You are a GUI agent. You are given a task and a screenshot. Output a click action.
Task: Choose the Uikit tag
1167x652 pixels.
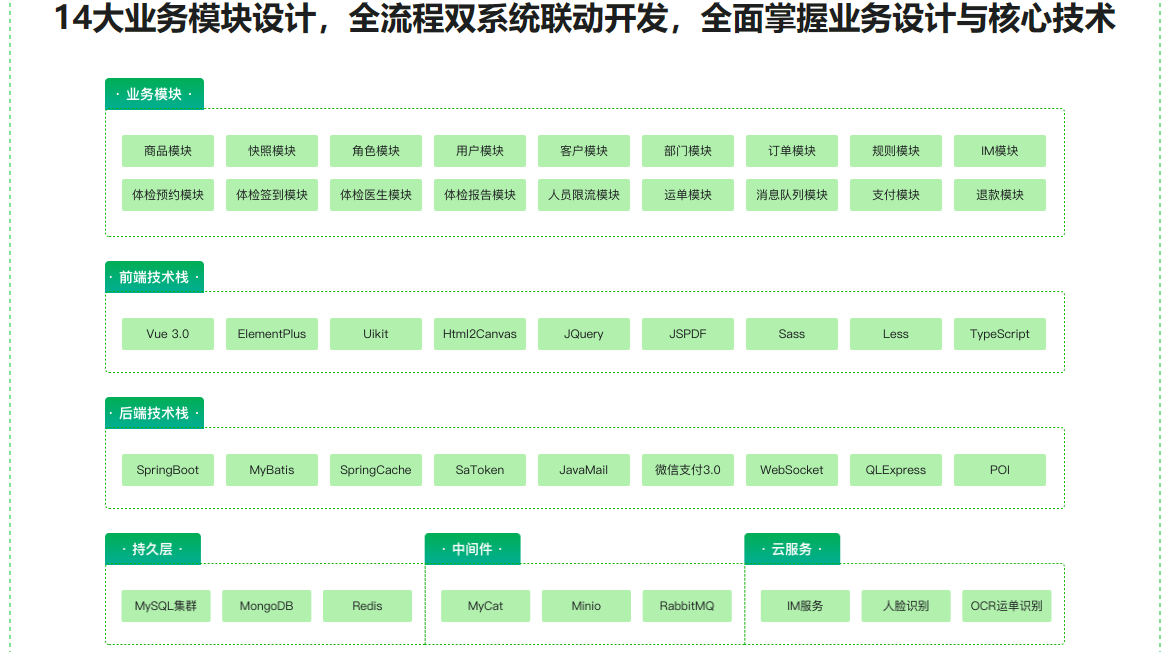(x=376, y=334)
